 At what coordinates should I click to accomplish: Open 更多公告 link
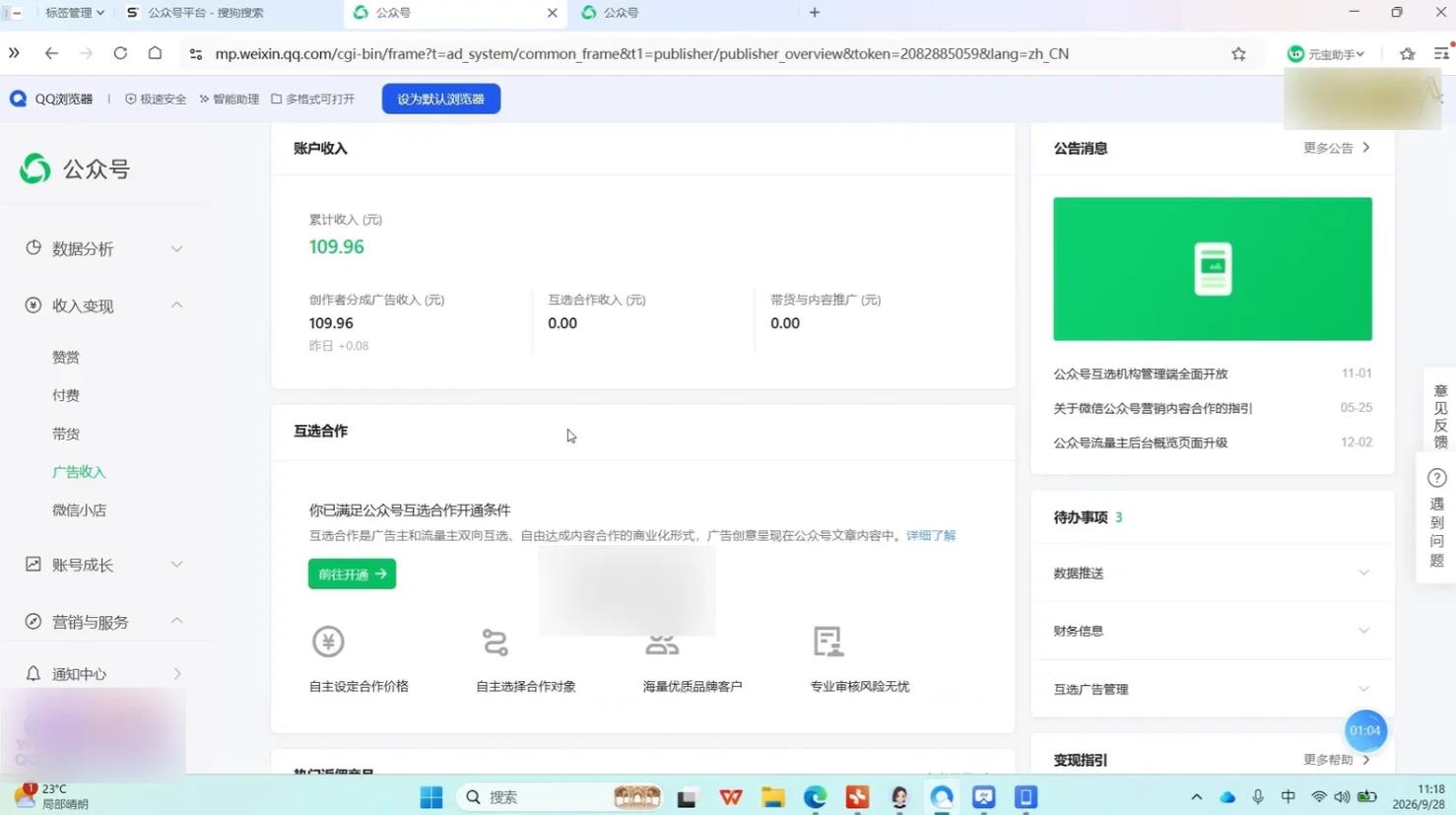click(x=1336, y=148)
